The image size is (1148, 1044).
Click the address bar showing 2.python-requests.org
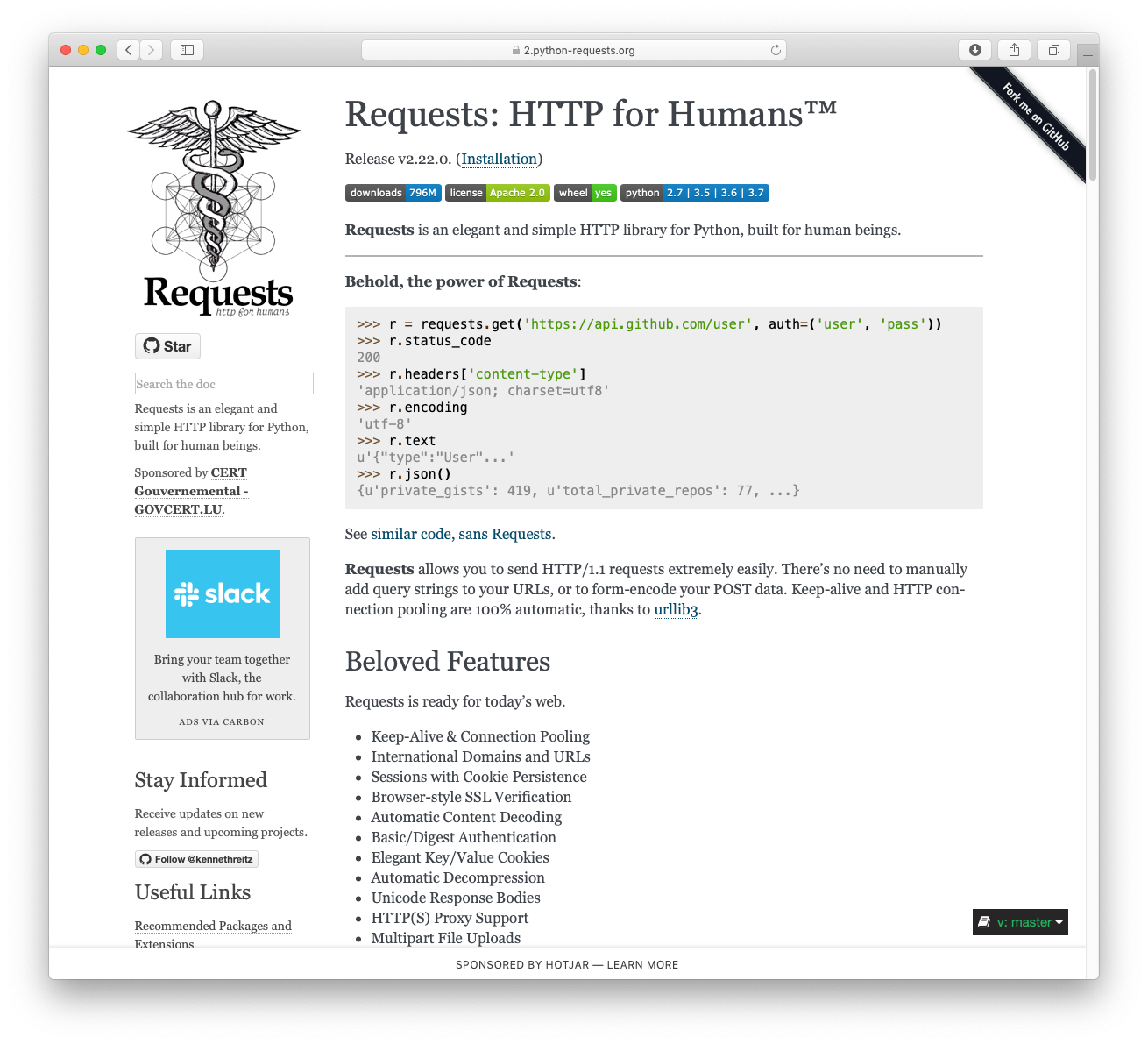574,50
